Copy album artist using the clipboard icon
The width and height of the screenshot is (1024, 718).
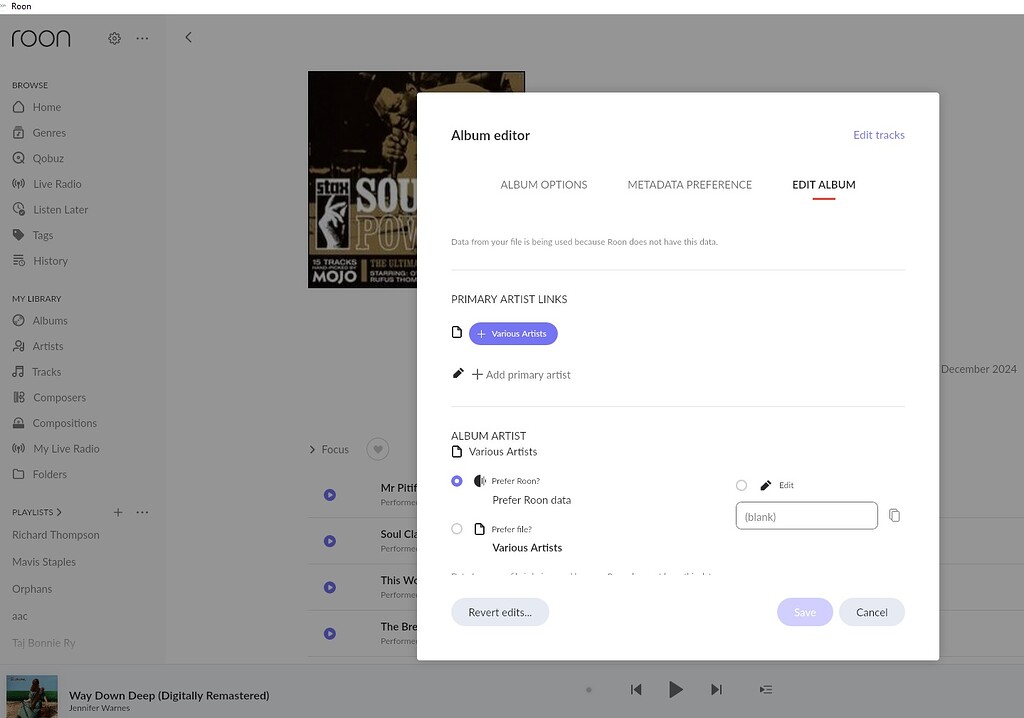(894, 515)
